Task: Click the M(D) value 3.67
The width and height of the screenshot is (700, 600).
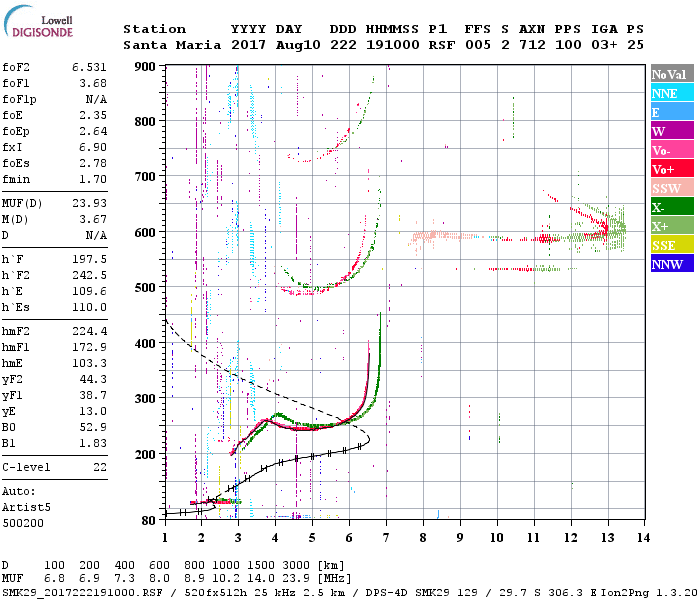Action: (x=93, y=219)
